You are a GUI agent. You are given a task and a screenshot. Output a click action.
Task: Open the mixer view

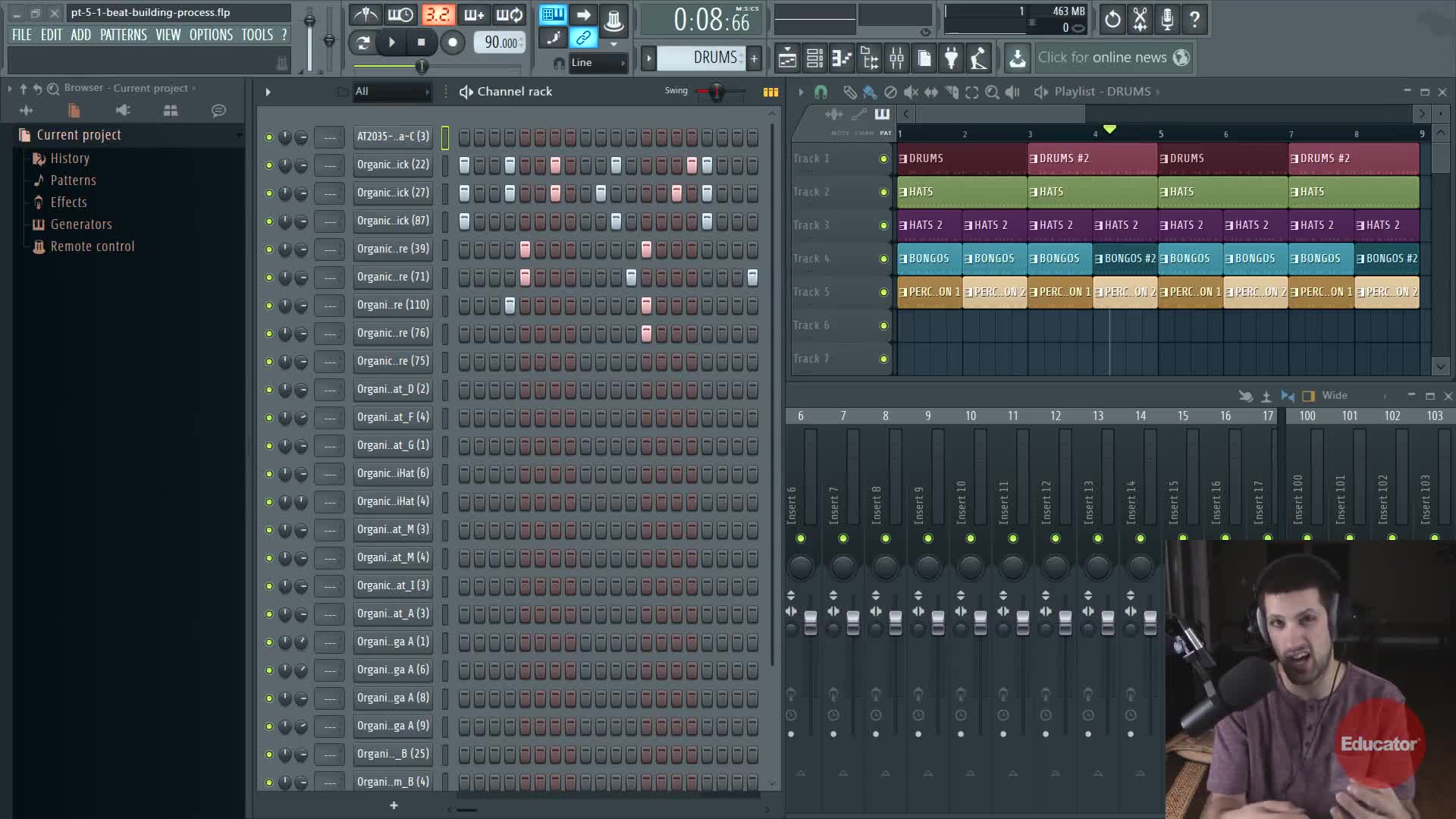point(896,58)
